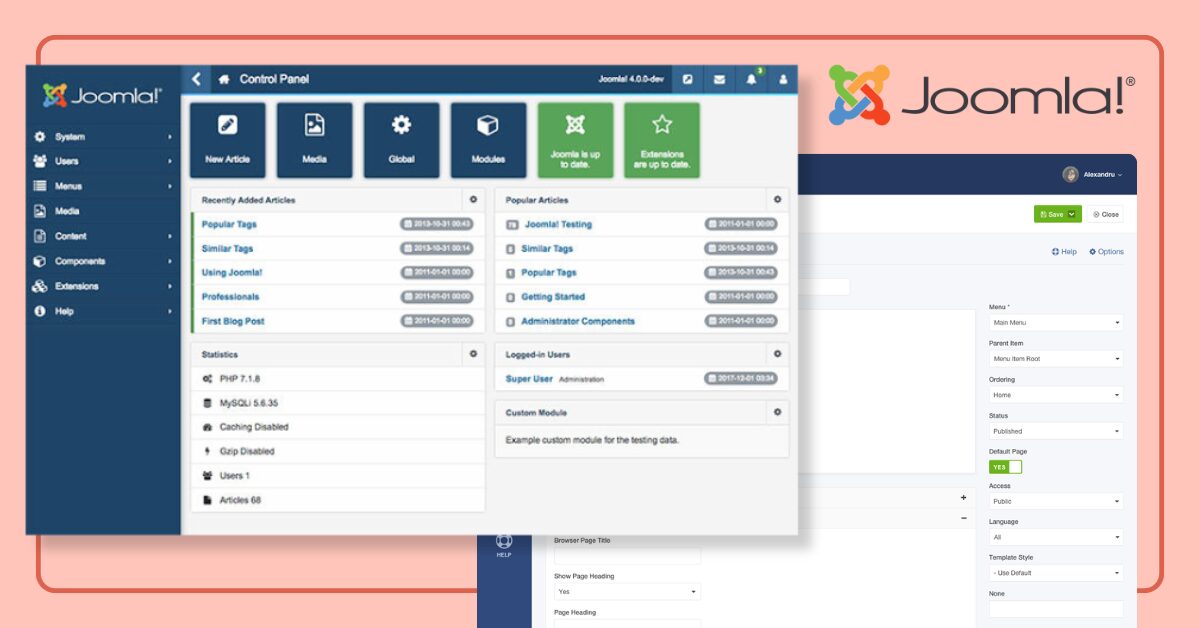1200x628 pixels.
Task: Click in the Browser Page Title field
Action: tap(627, 556)
